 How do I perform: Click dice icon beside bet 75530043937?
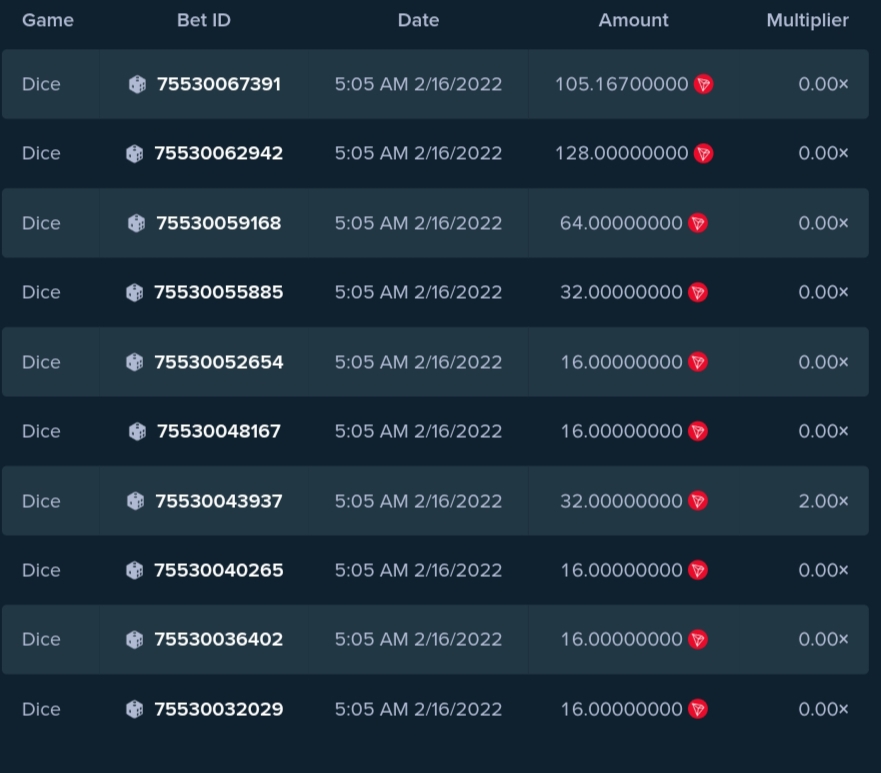pyautogui.click(x=135, y=501)
